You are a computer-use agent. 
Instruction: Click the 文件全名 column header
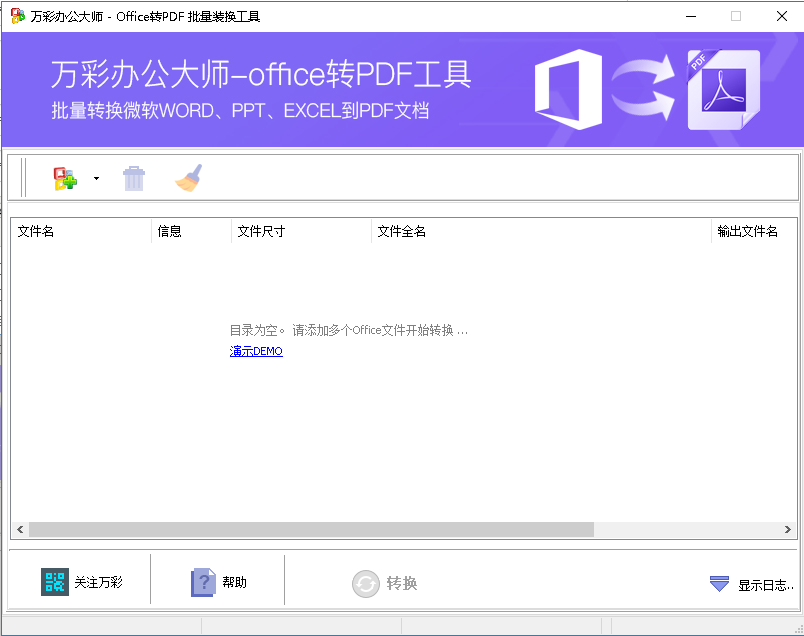(x=398, y=231)
